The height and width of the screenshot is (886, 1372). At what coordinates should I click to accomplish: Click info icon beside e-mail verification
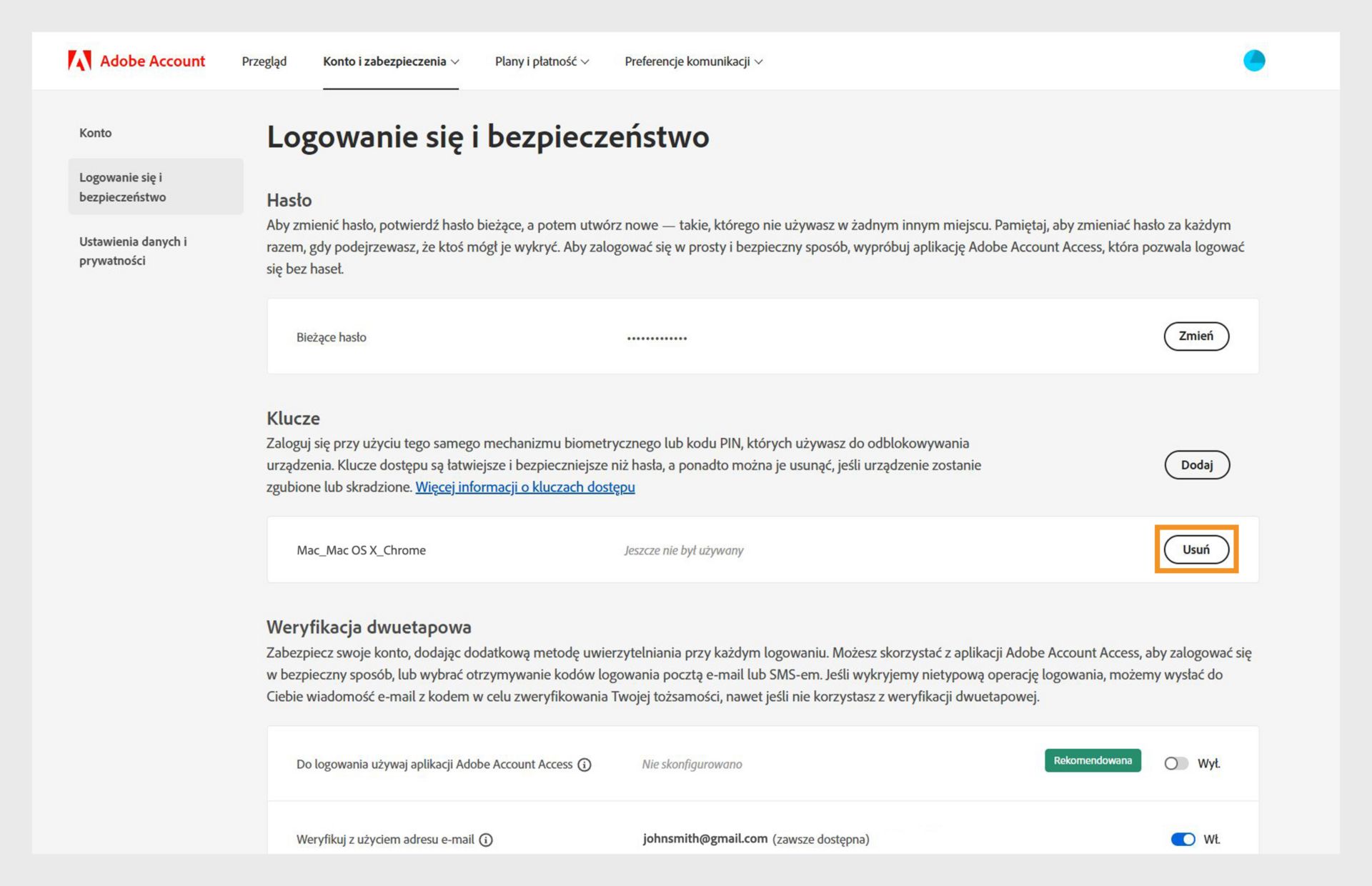pyautogui.click(x=486, y=840)
